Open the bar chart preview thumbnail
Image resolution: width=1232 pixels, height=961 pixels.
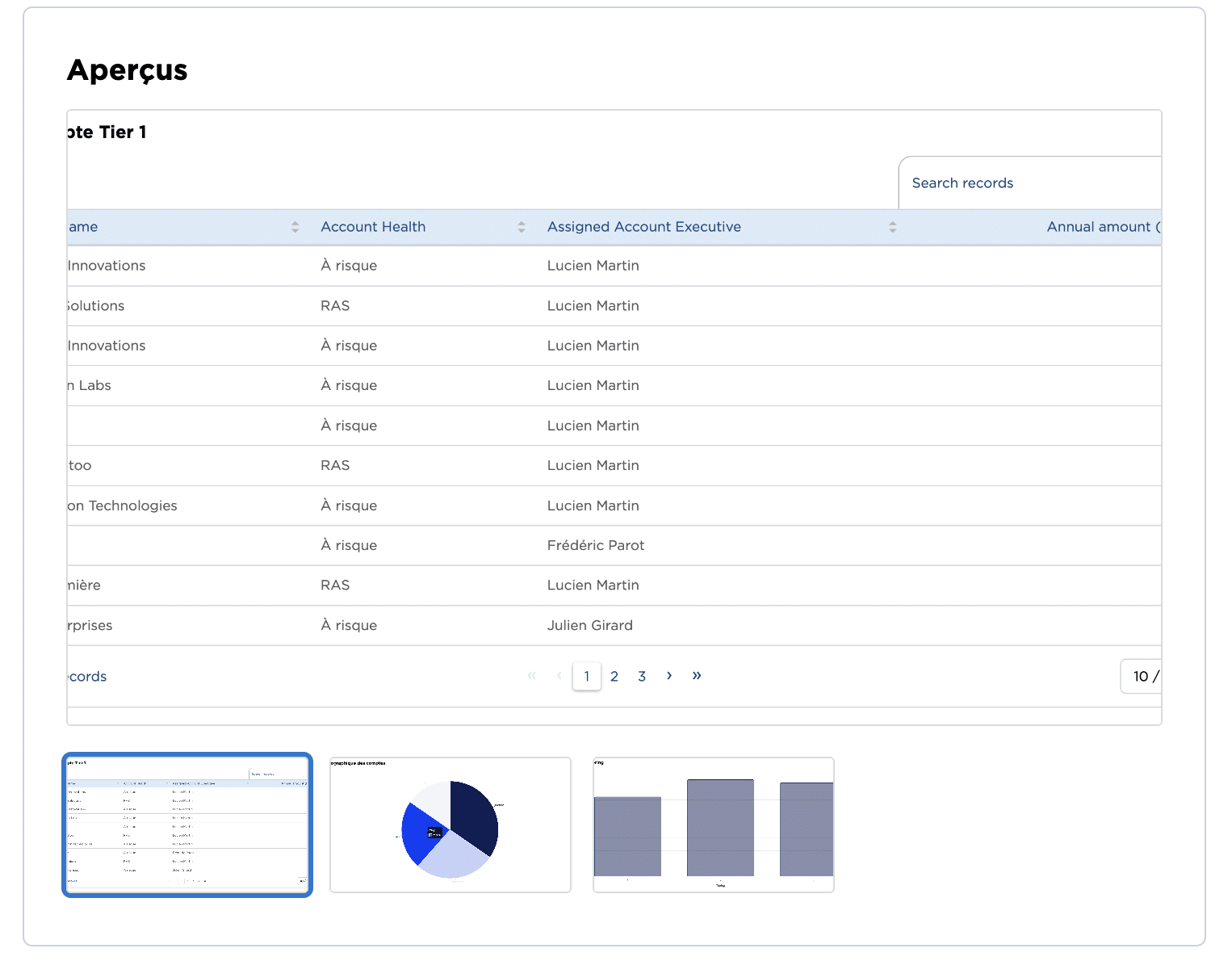point(714,825)
